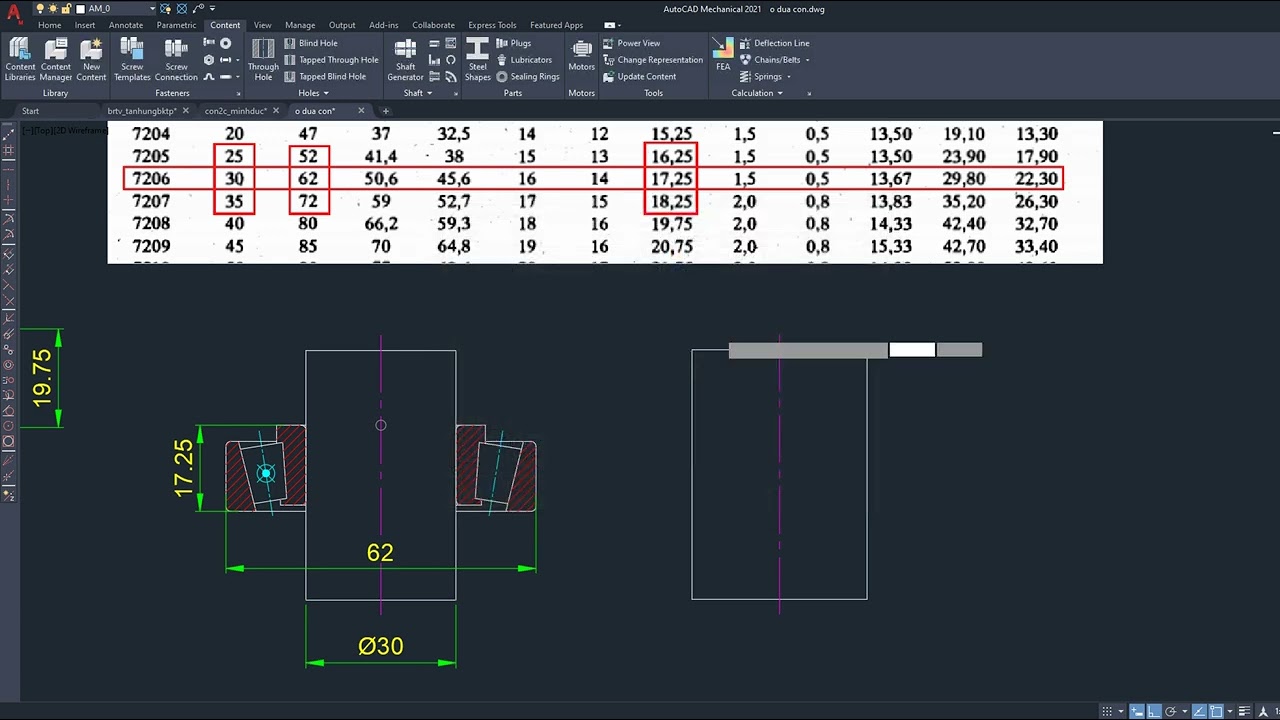Screen dimensions: 1280x720
Task: Switch to Parametric ribbon tab
Action: [x=176, y=25]
